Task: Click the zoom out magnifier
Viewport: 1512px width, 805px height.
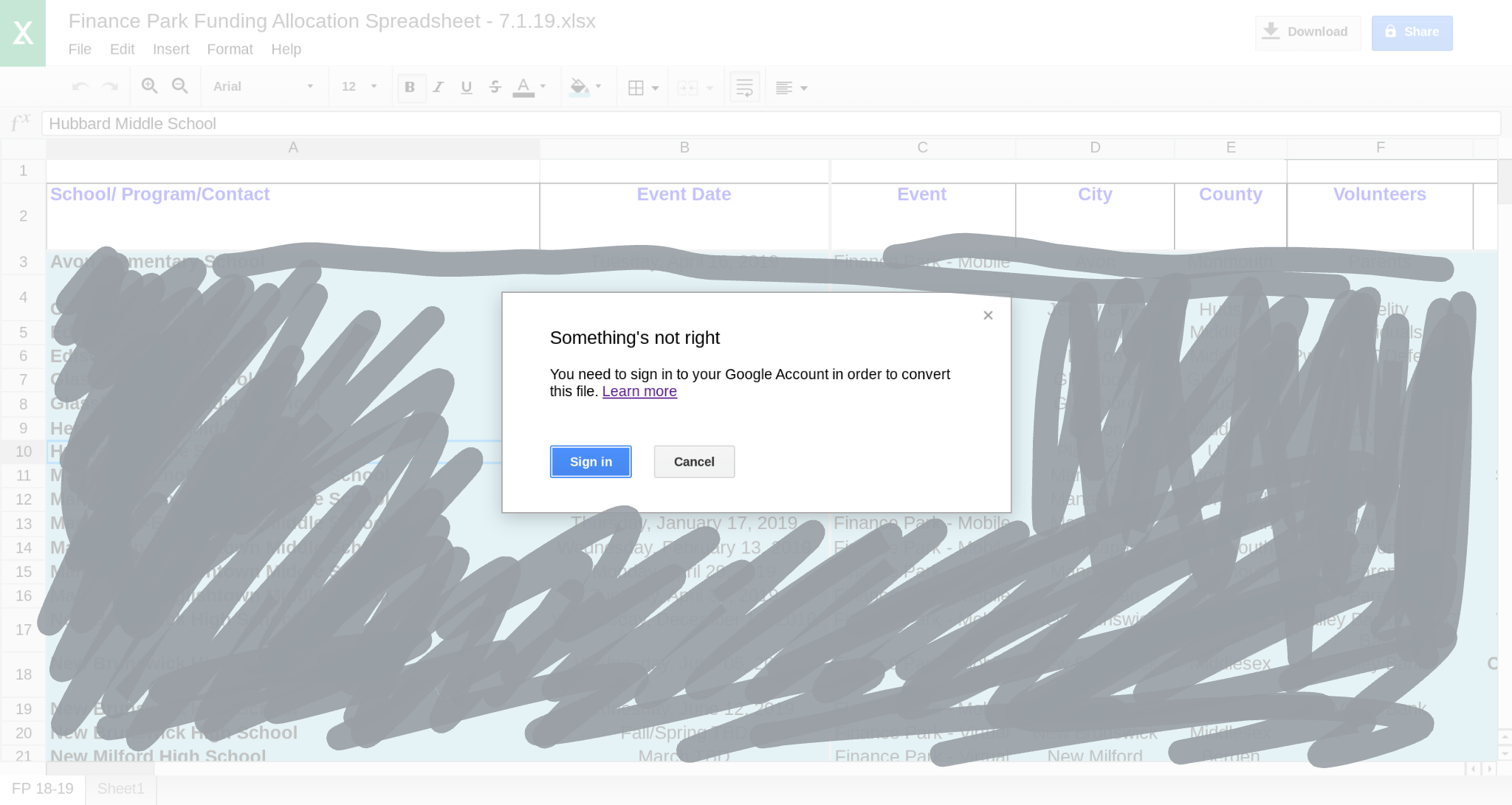Action: (179, 86)
